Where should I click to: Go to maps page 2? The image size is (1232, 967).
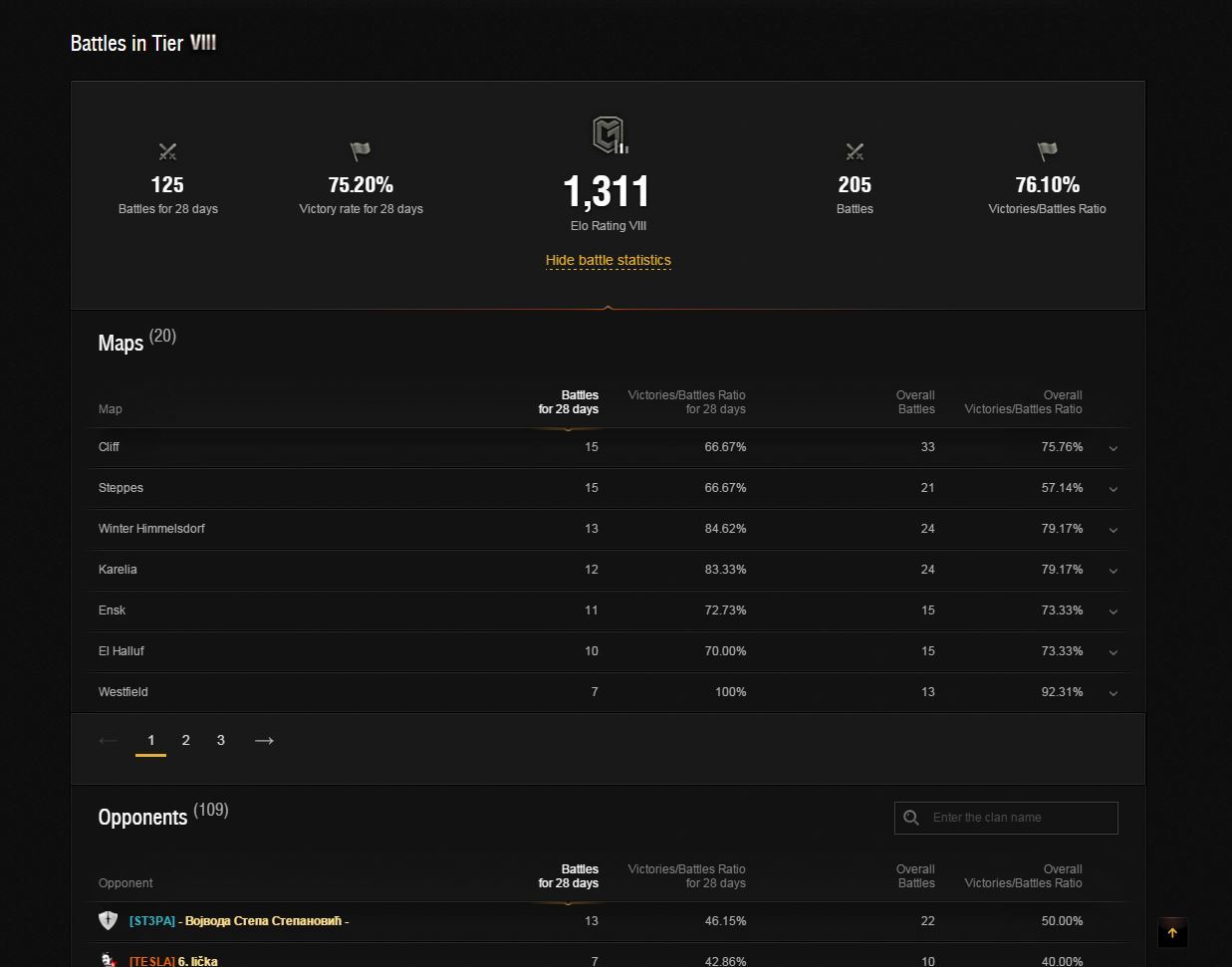click(185, 740)
